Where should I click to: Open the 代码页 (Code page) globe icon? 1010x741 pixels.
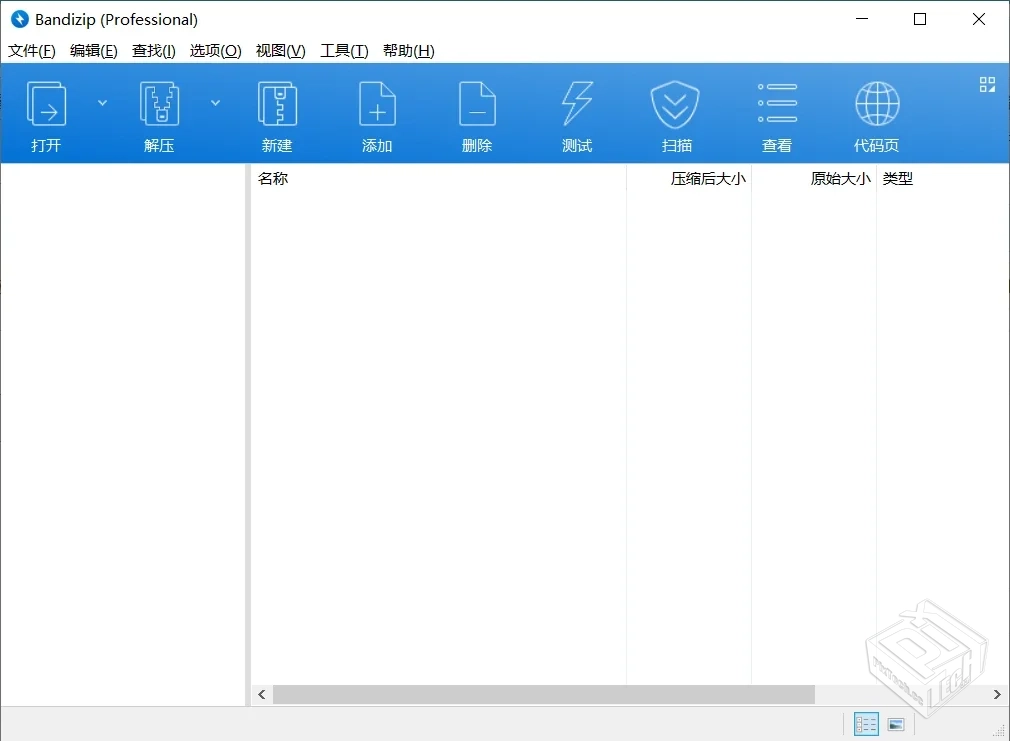pyautogui.click(x=877, y=105)
